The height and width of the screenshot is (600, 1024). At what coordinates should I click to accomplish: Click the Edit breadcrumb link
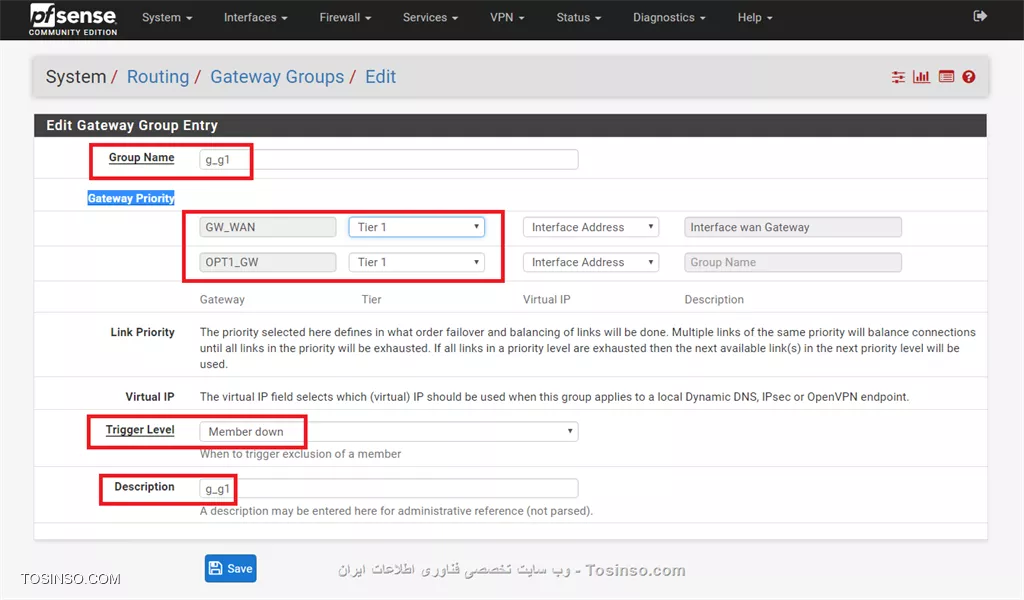[x=380, y=77]
